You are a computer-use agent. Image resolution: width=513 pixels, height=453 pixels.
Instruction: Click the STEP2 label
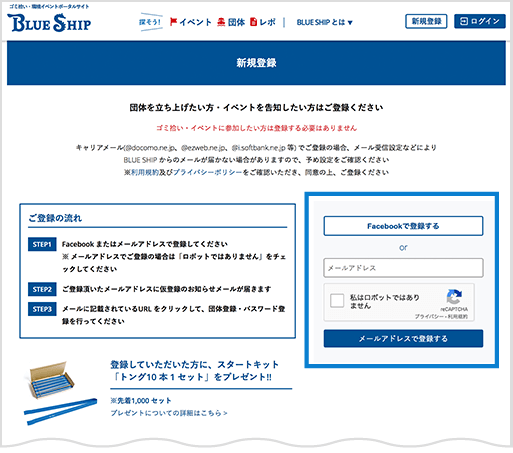(42, 289)
